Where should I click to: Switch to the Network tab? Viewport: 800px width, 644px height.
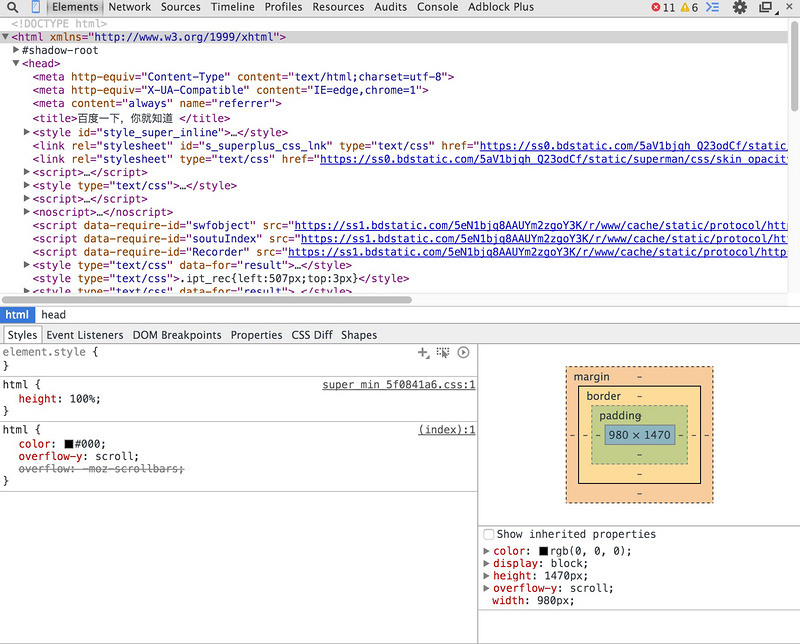129,7
